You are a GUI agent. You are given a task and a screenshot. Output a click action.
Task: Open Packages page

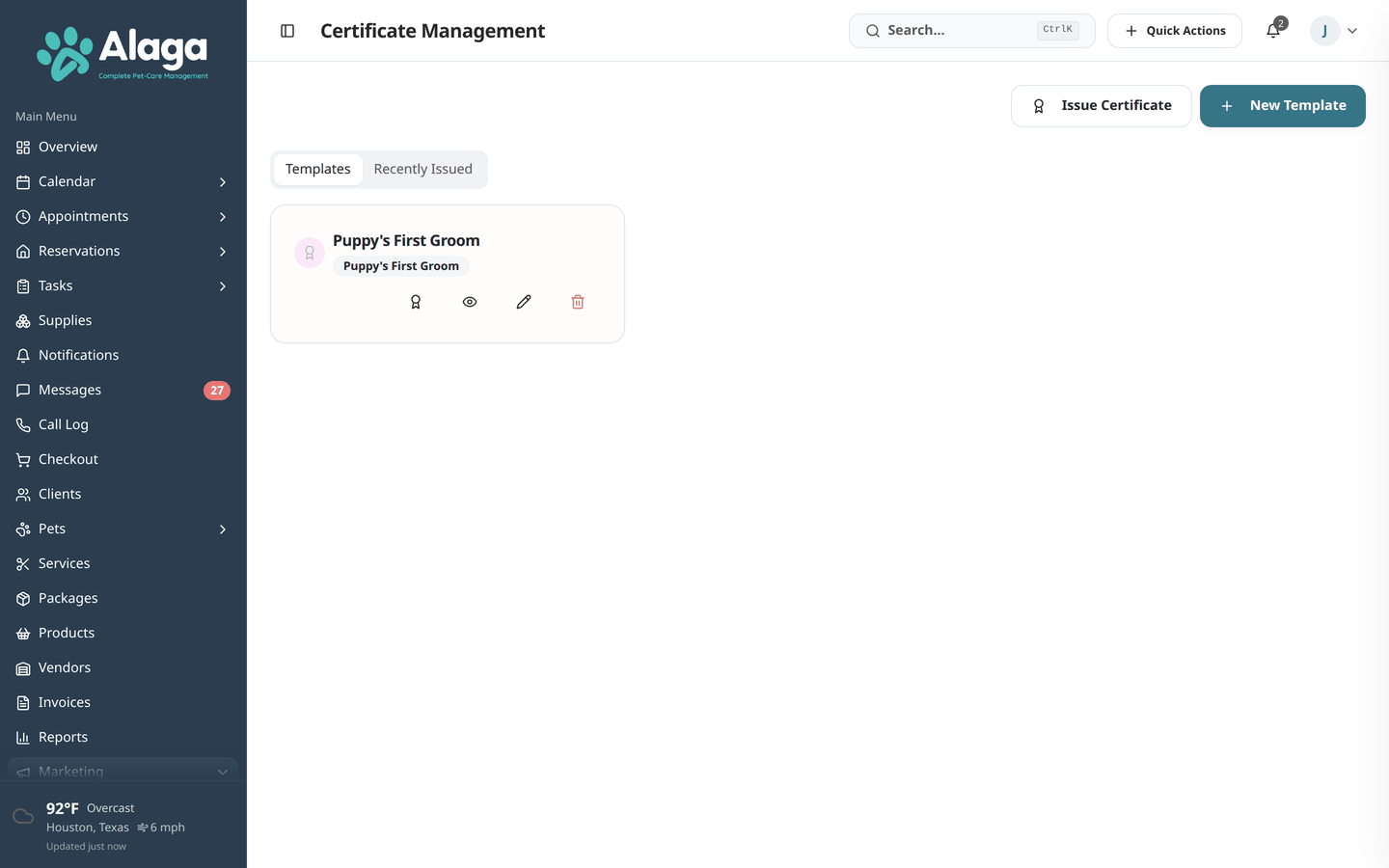point(123,598)
